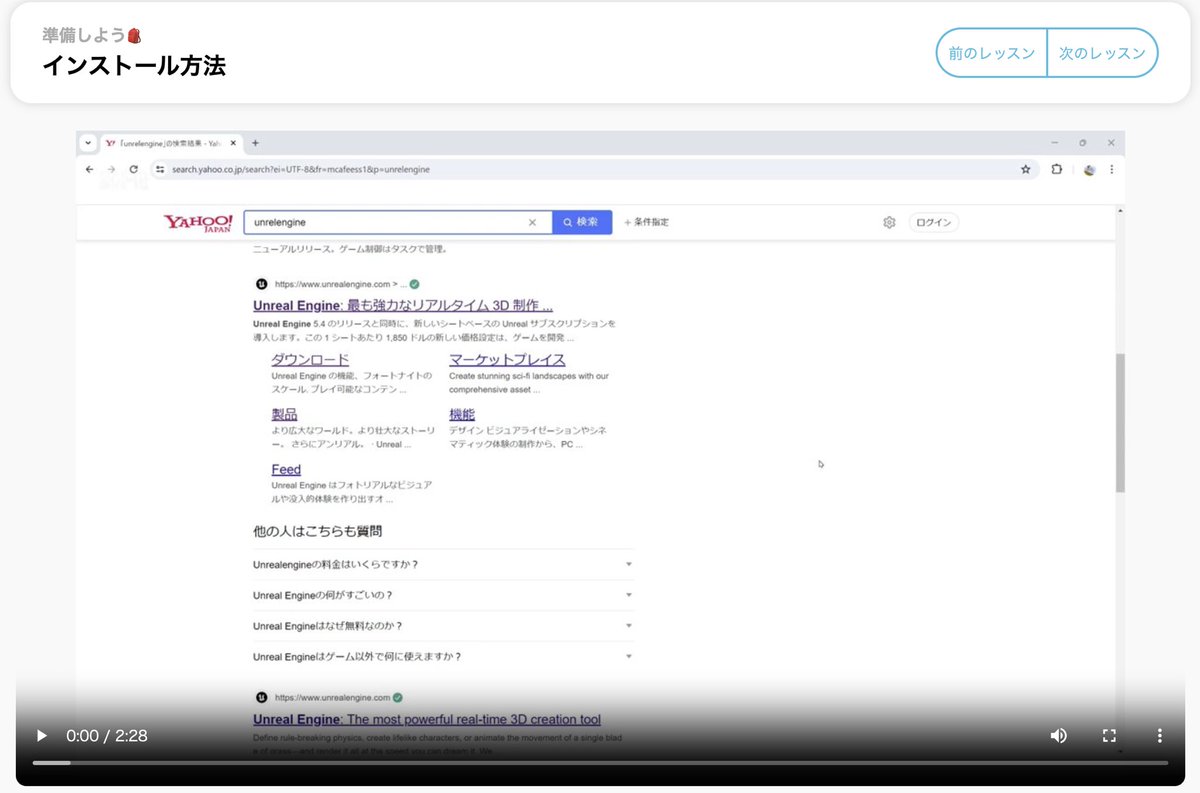Click the blue 検索 search button
This screenshot has height=793, width=1200.
[x=582, y=222]
